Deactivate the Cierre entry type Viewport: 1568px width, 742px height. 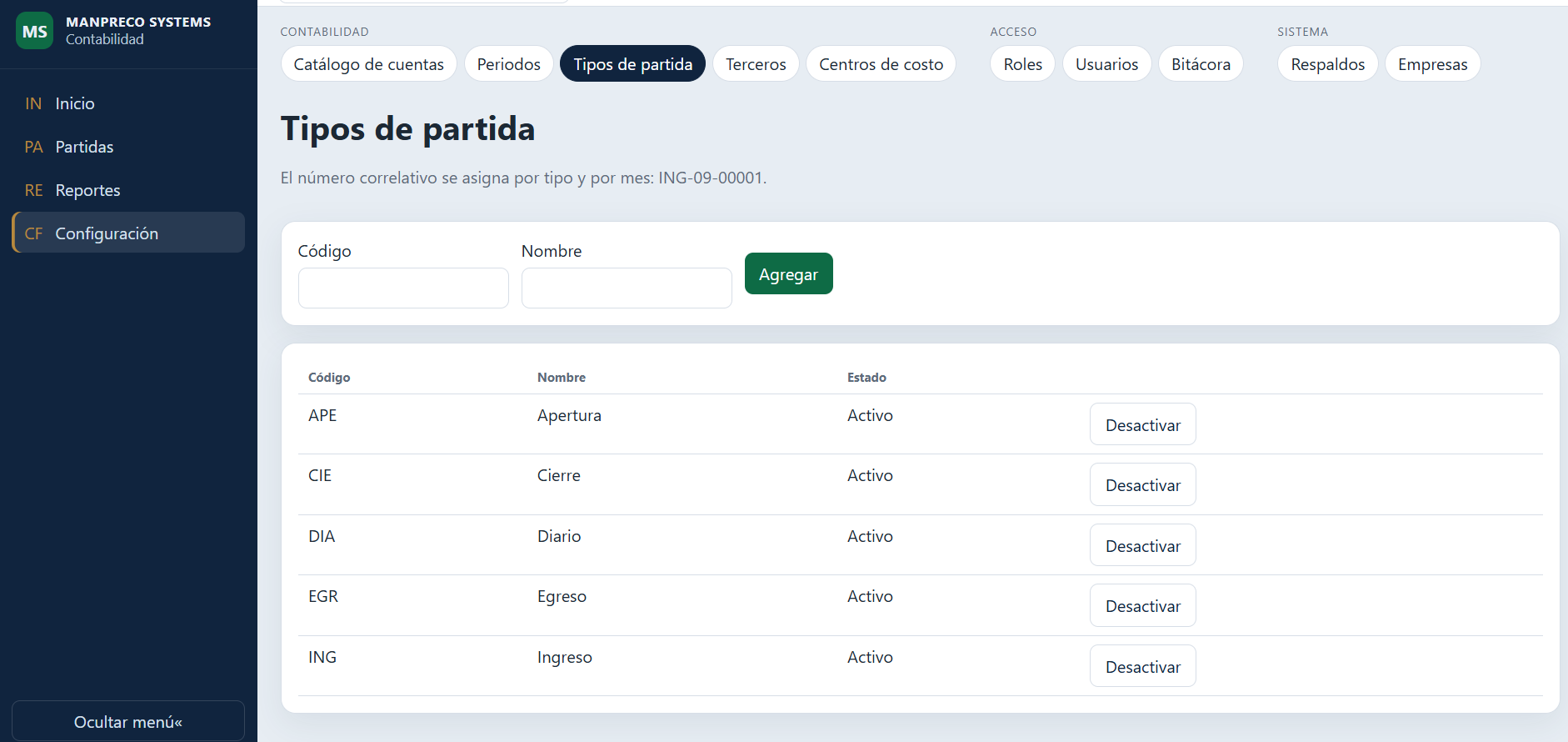coord(1142,484)
